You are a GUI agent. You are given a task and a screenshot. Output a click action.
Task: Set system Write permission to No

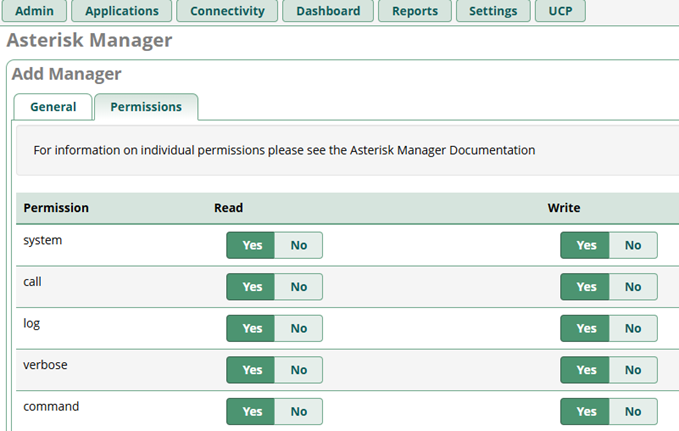click(633, 245)
